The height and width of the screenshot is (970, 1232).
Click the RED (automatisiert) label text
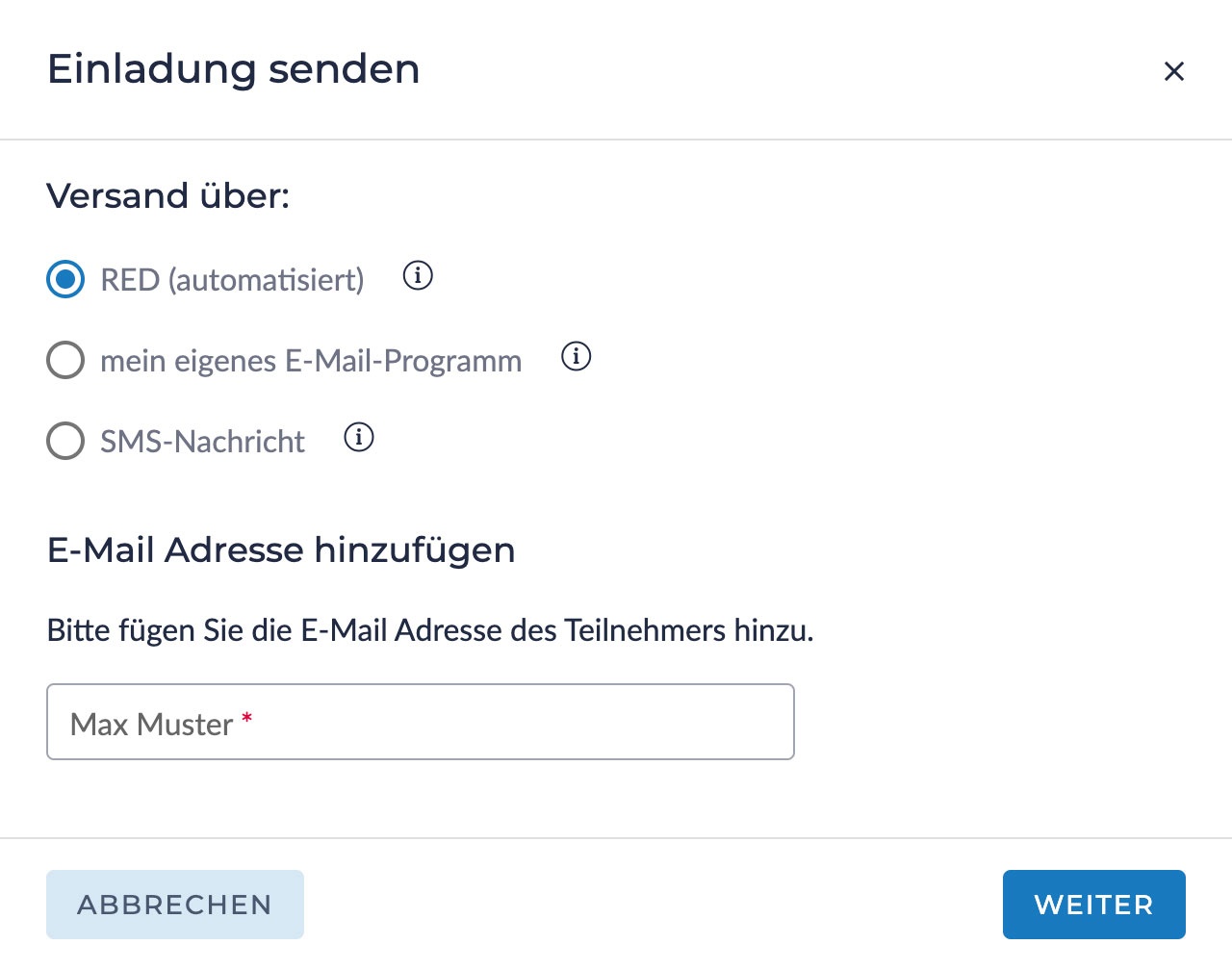pos(232,280)
